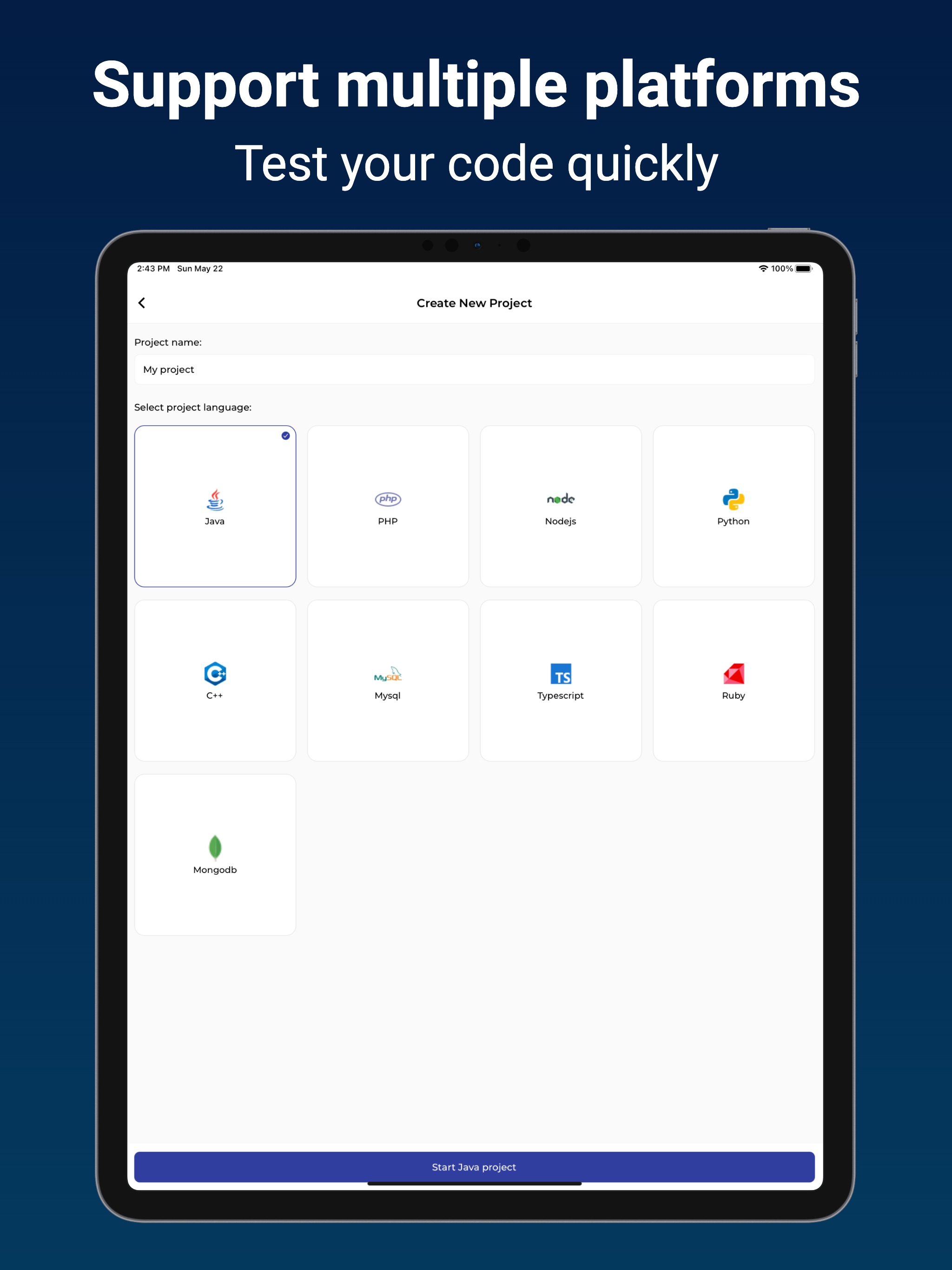
Task: Select the PHP language icon
Action: pos(388,498)
